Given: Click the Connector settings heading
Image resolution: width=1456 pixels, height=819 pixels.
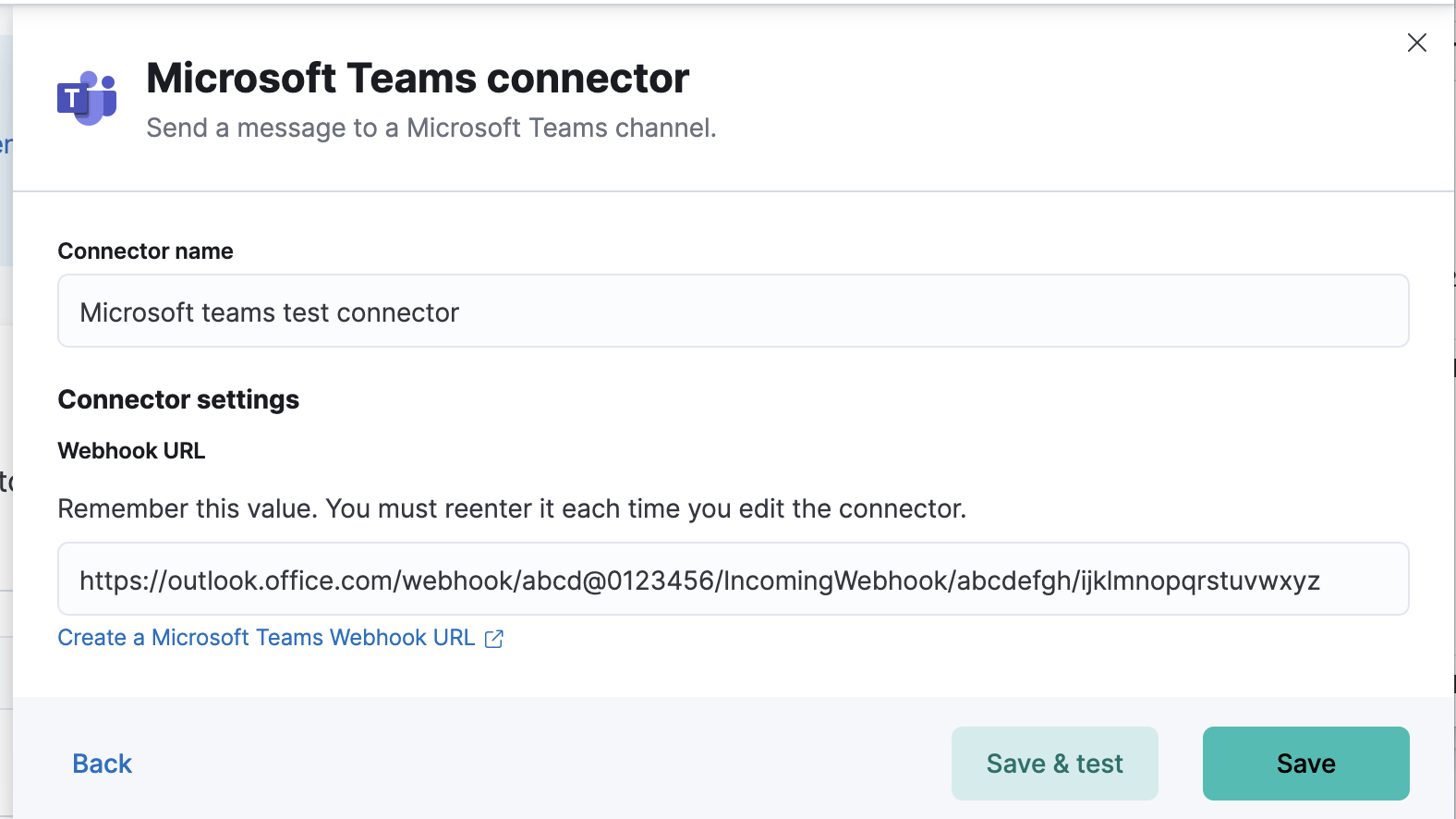Looking at the screenshot, I should 178,399.
